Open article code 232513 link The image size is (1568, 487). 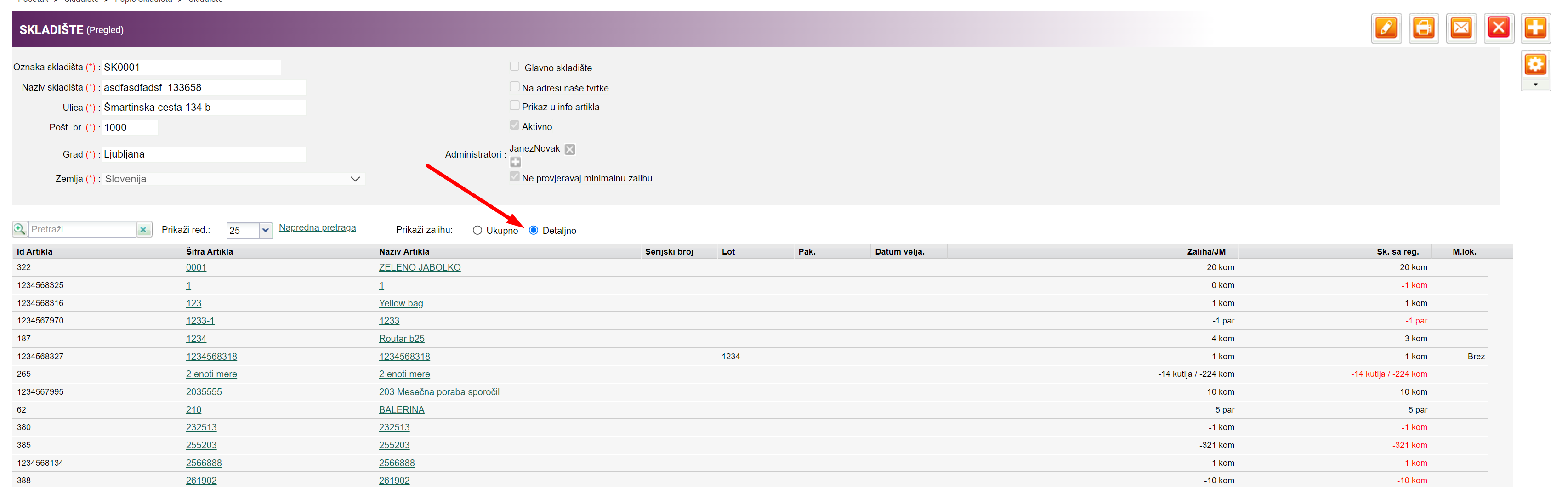[201, 427]
